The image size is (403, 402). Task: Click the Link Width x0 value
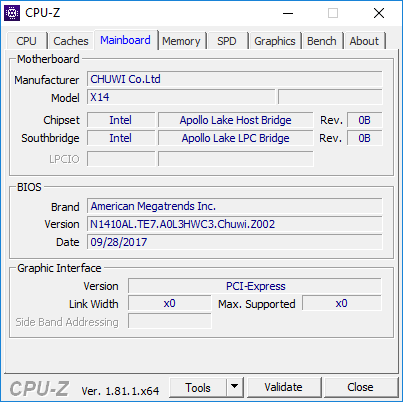click(x=170, y=304)
